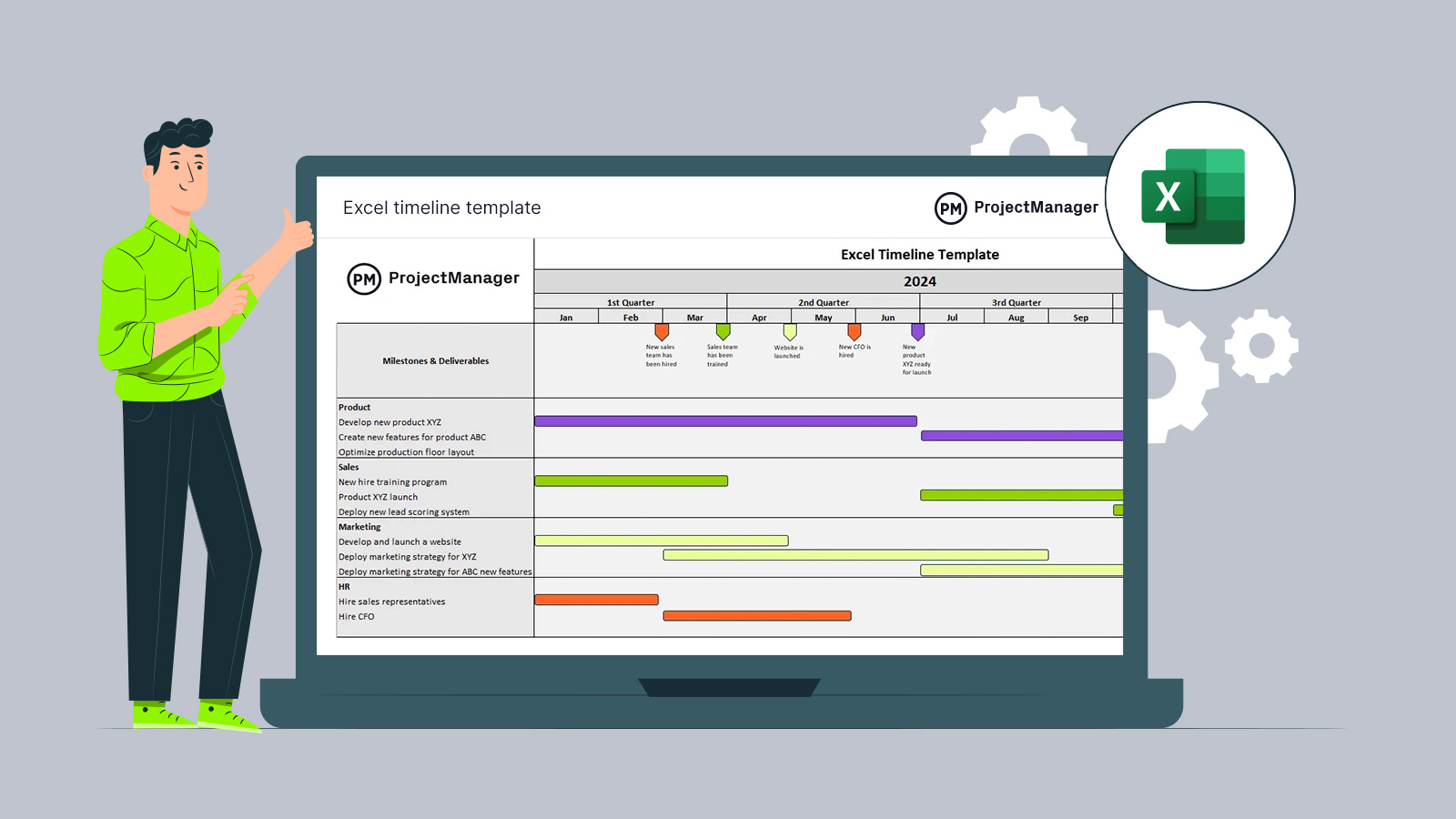
Task: Click the ProjectManager logo in the header
Action: [1016, 207]
